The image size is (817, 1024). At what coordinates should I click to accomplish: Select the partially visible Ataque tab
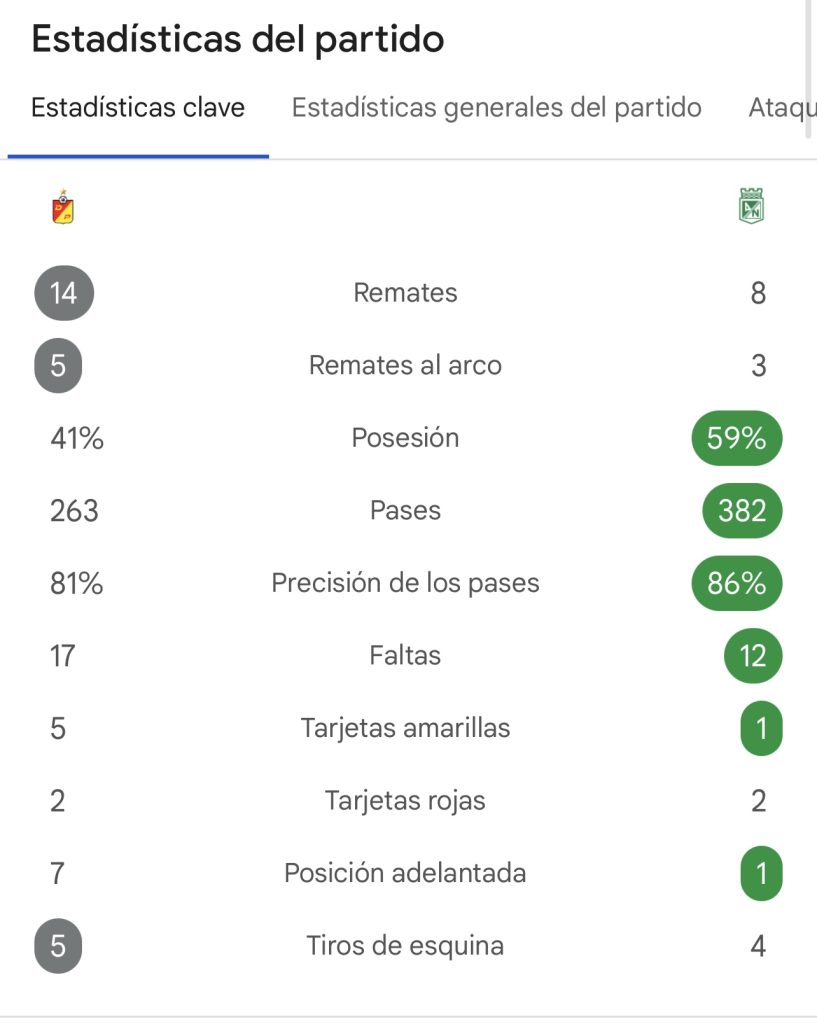[782, 108]
